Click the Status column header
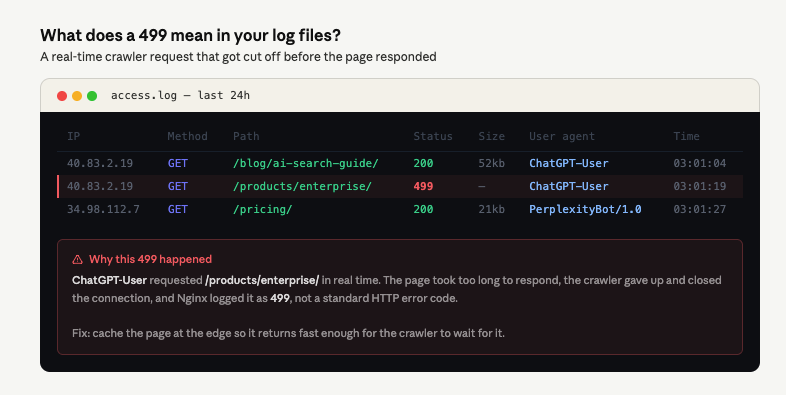Screen dimensions: 786x395 pyautogui.click(x=433, y=136)
